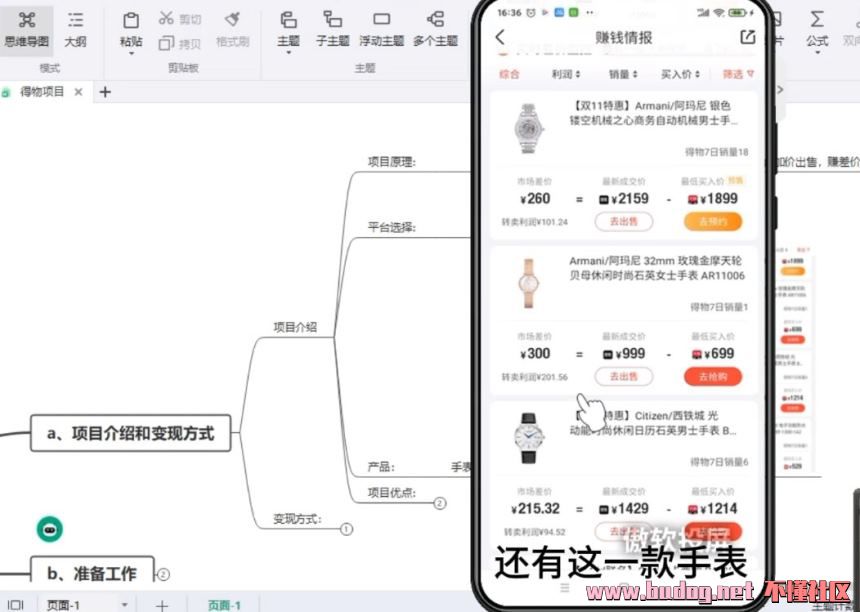Click the ¥300 market difference value
Image resolution: width=860 pixels, height=612 pixels.
pyautogui.click(x=535, y=354)
